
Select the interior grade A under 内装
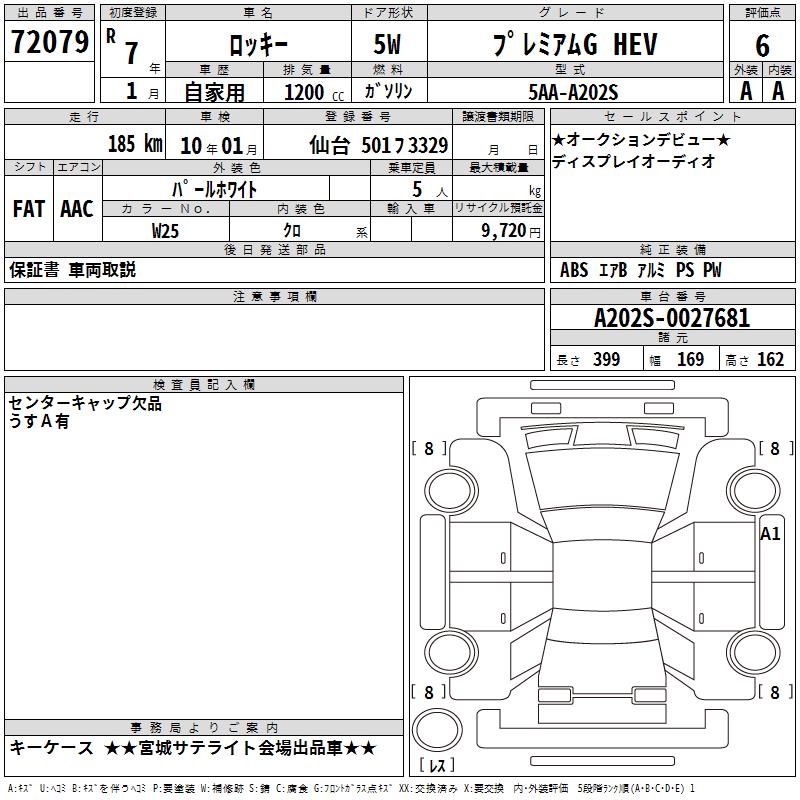[x=778, y=90]
